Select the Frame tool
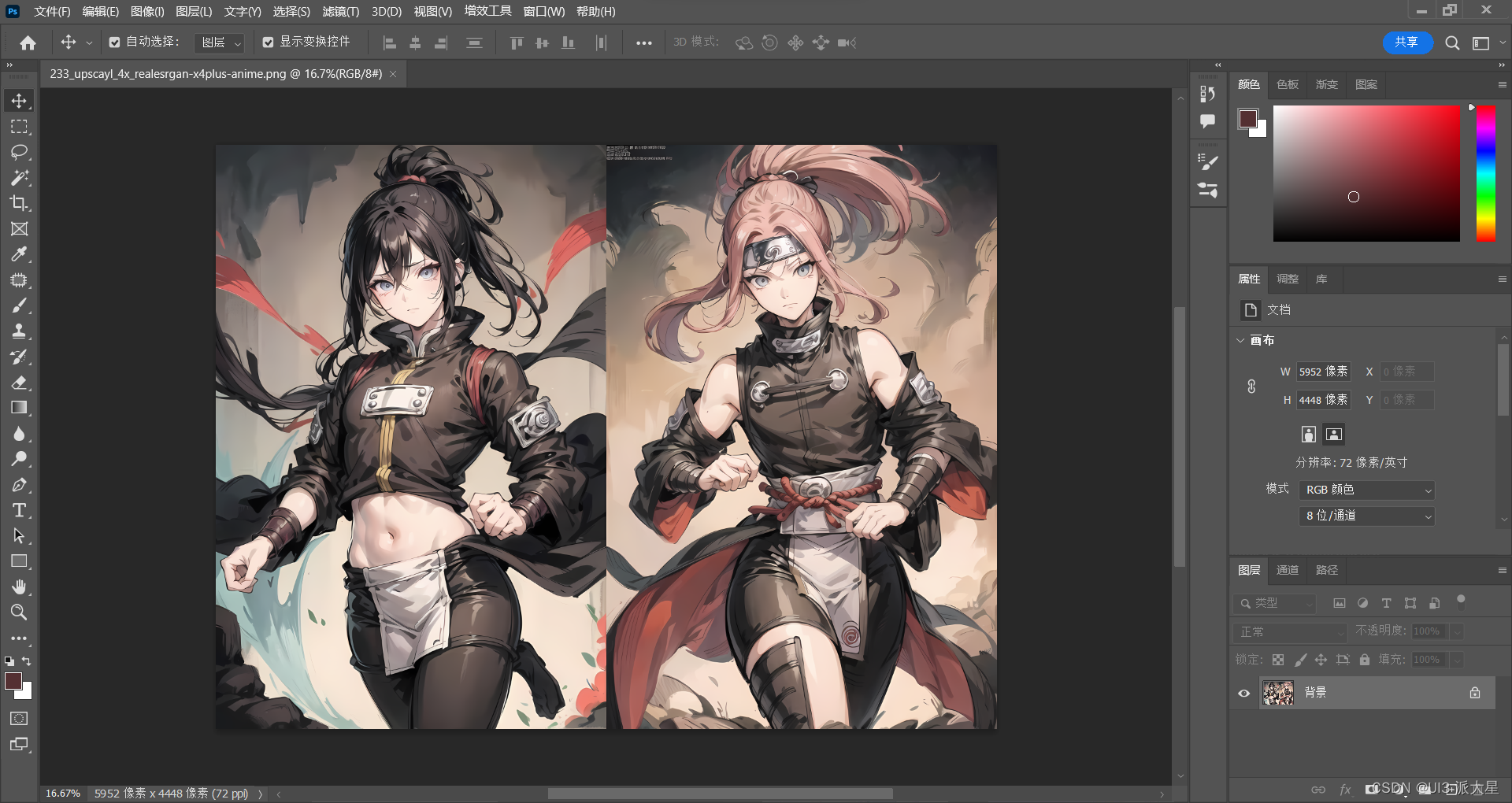This screenshot has width=1512, height=803. (x=19, y=229)
